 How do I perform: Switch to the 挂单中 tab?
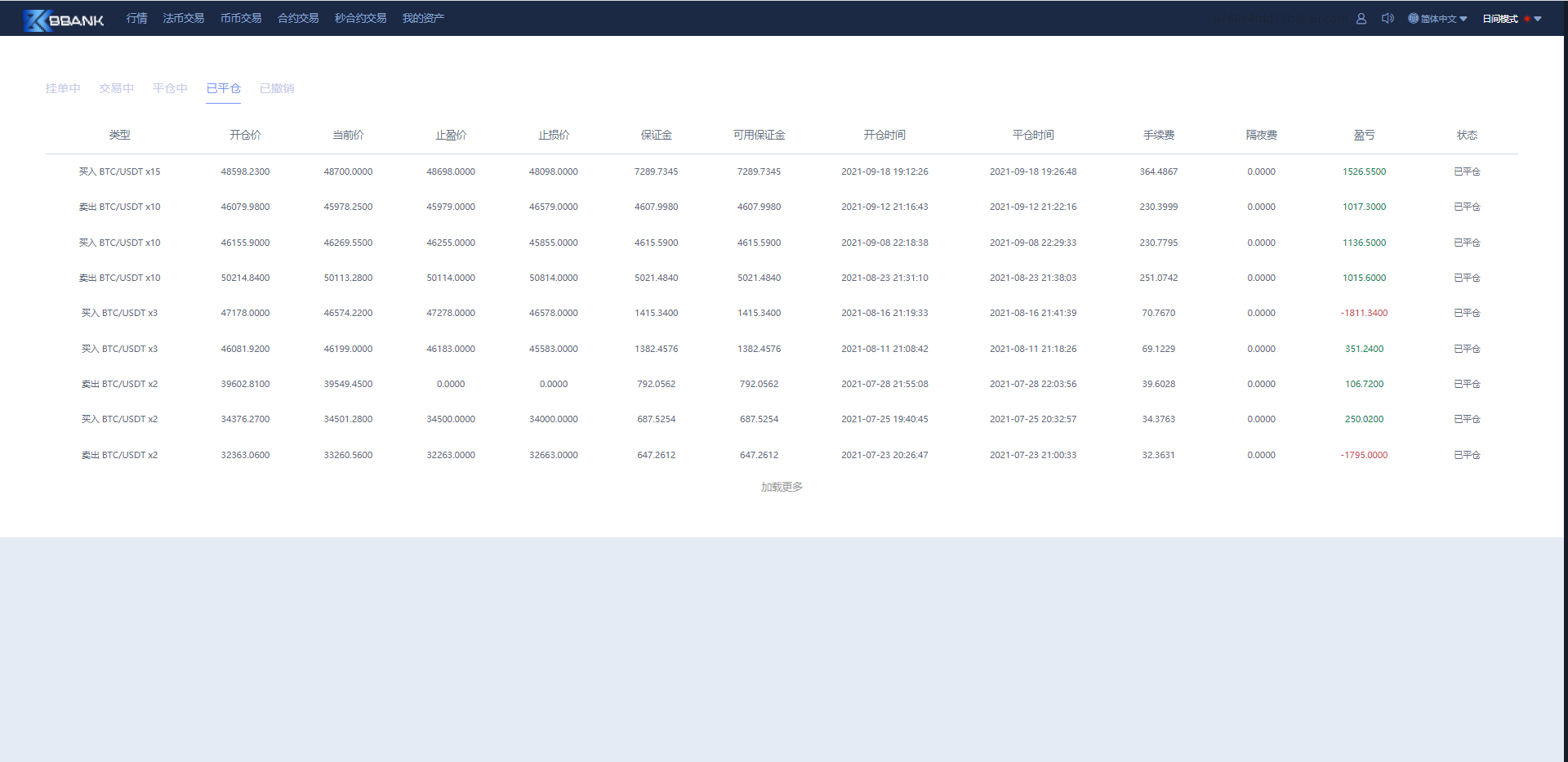[63, 88]
